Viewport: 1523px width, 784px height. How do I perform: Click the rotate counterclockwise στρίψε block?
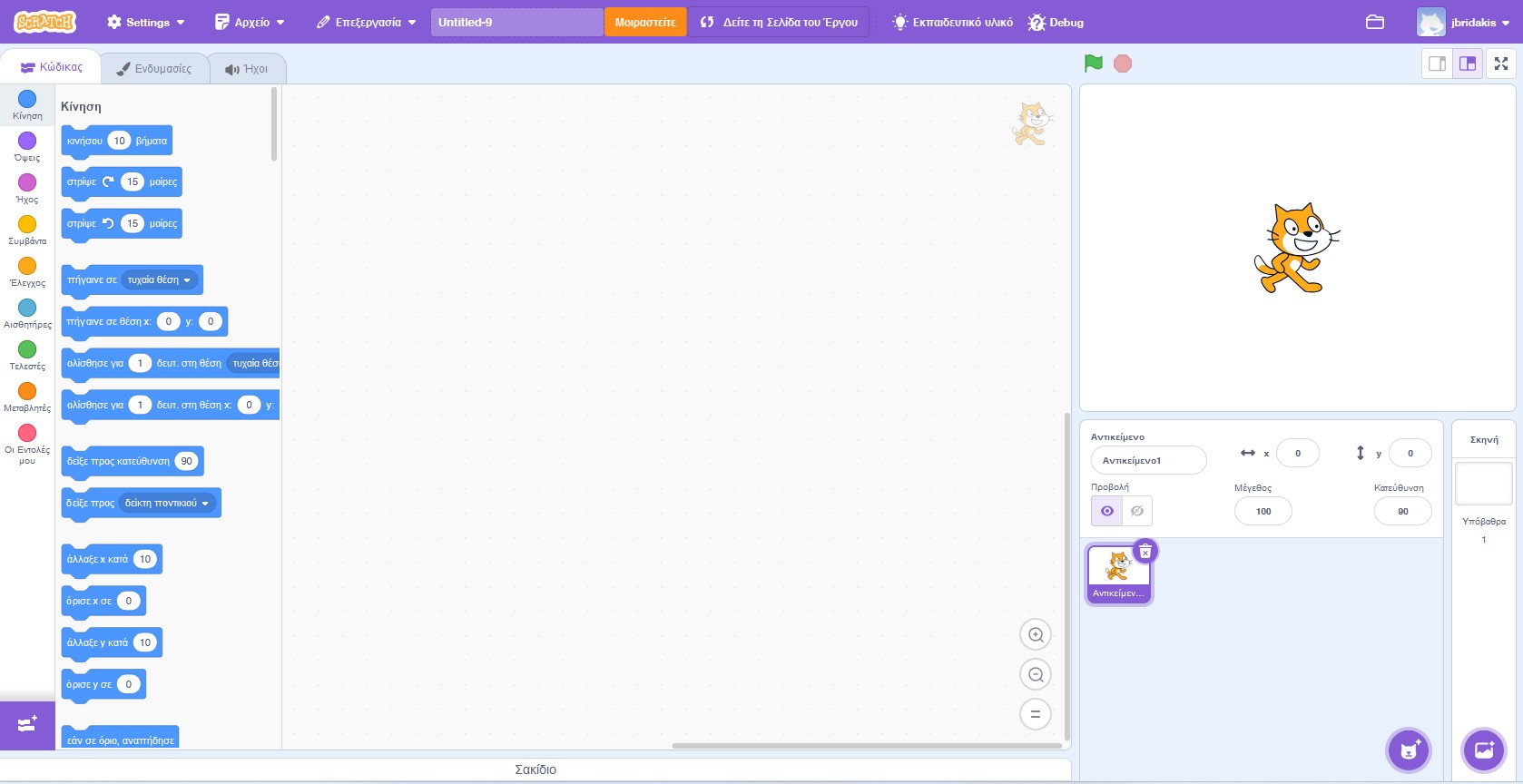click(x=122, y=223)
